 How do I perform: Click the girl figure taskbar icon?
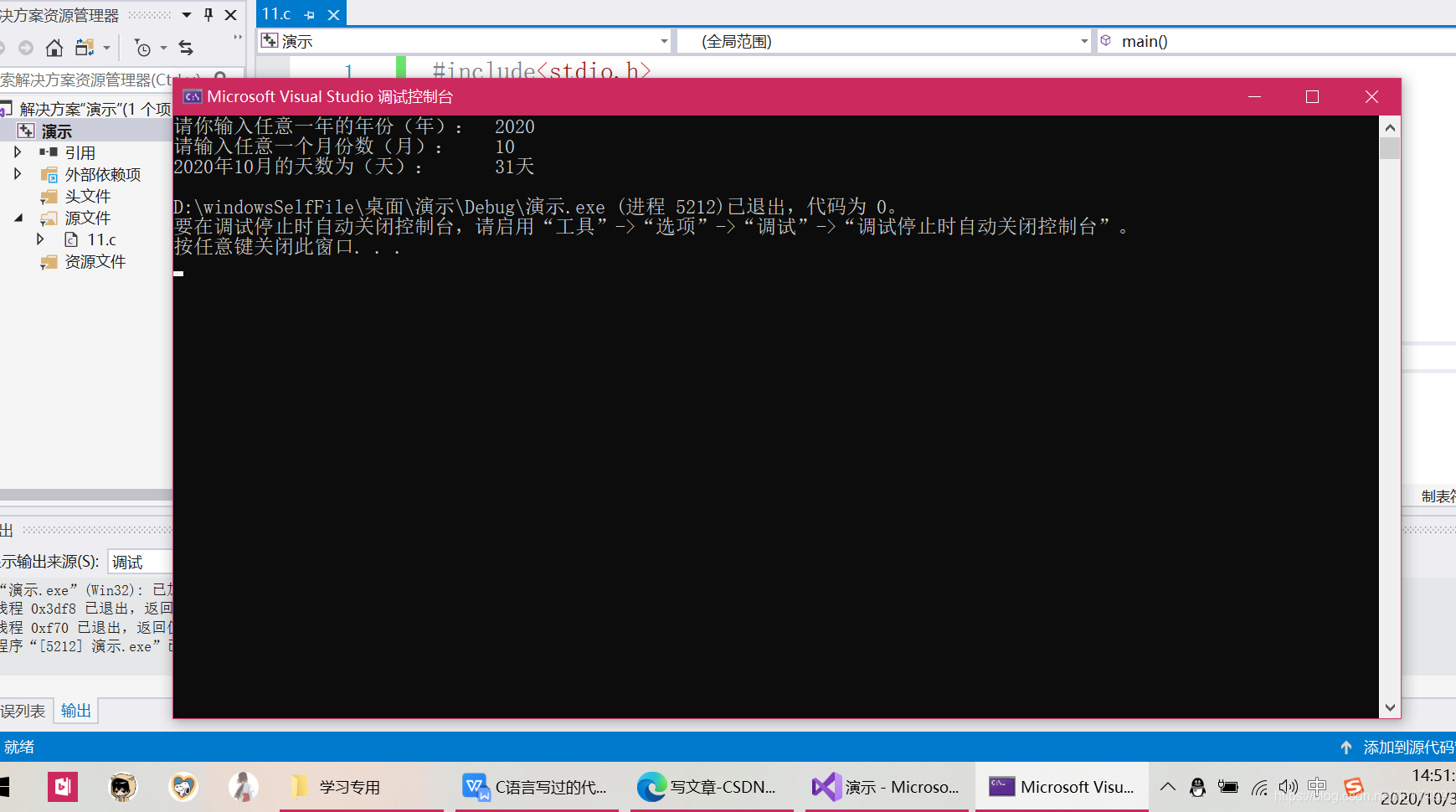244,787
